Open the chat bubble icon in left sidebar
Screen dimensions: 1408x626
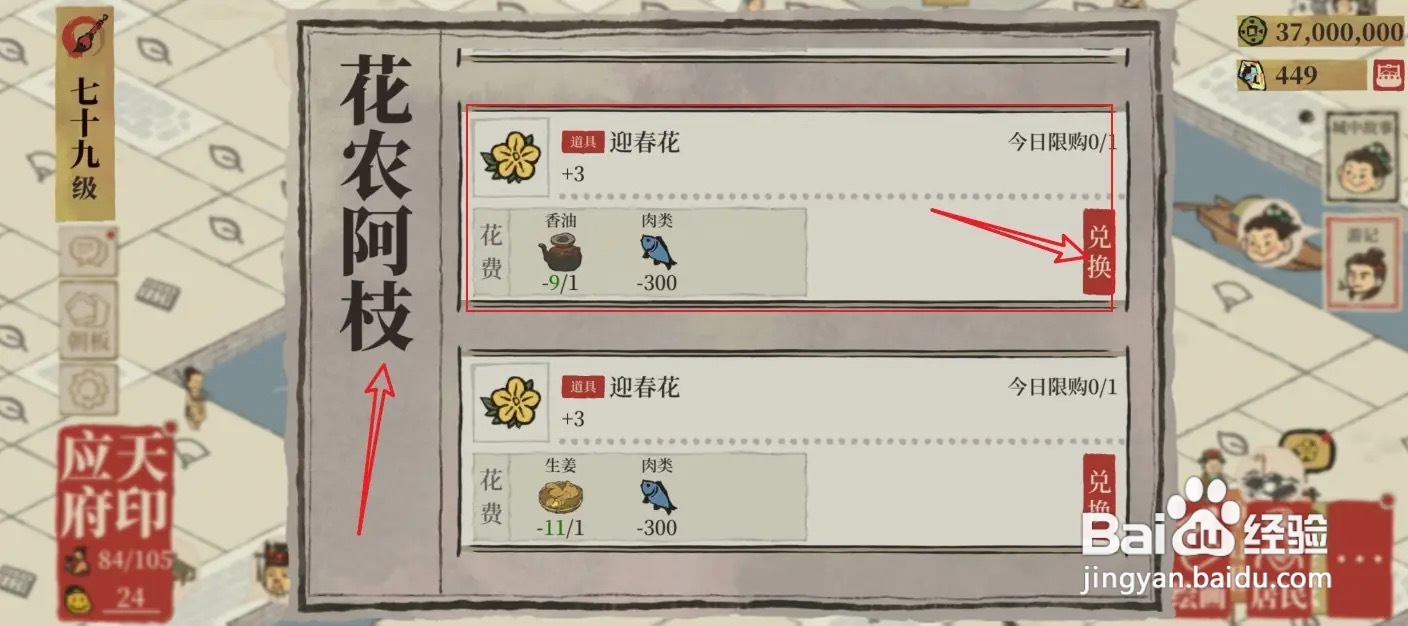pyautogui.click(x=88, y=251)
